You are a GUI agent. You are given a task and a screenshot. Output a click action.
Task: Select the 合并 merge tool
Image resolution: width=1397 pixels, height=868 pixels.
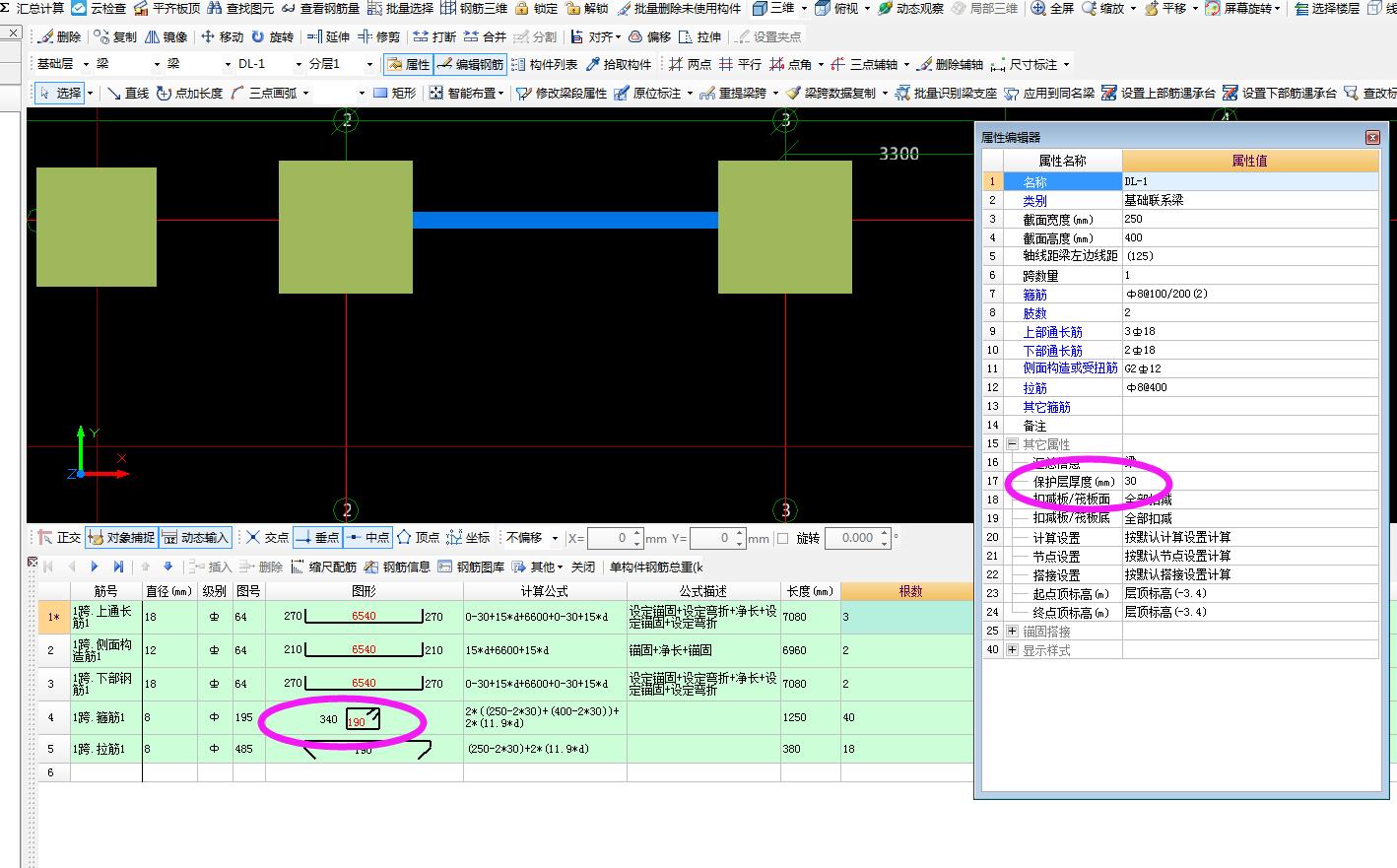click(485, 36)
